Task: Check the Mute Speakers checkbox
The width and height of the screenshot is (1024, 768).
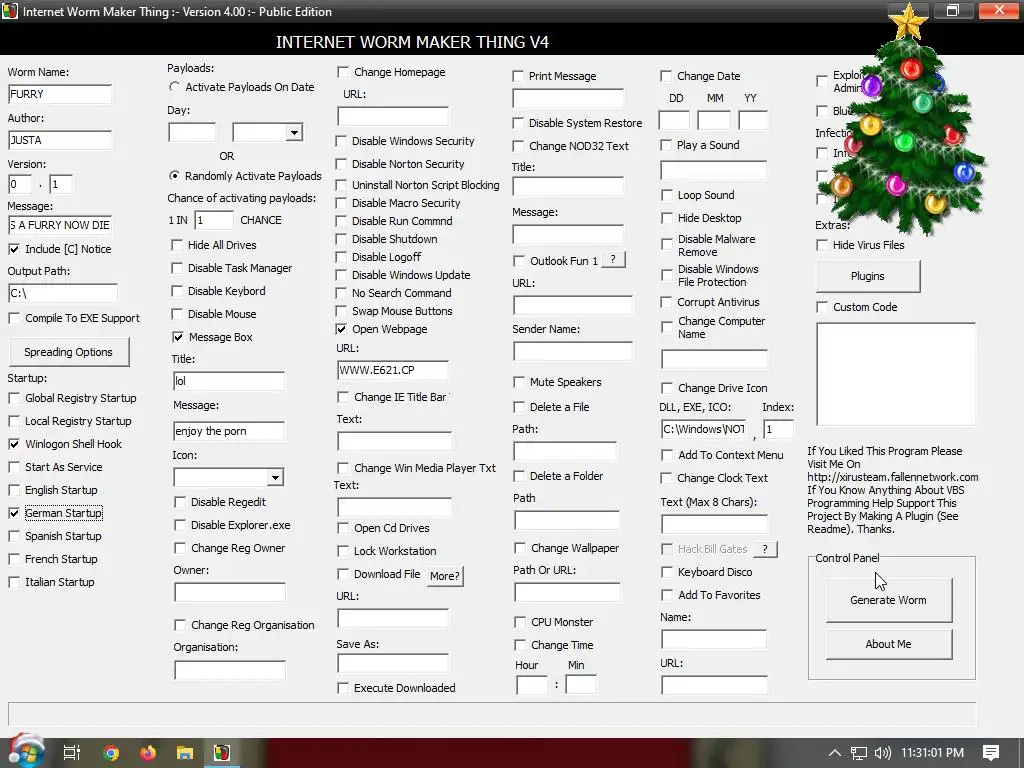Action: 519,382
